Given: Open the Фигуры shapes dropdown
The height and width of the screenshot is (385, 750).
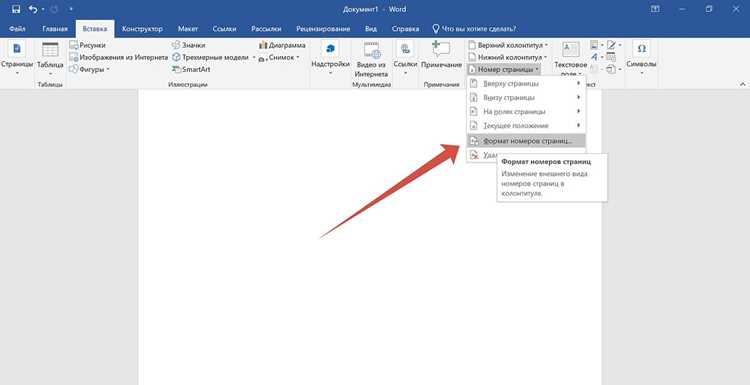Looking at the screenshot, I should [x=89, y=69].
